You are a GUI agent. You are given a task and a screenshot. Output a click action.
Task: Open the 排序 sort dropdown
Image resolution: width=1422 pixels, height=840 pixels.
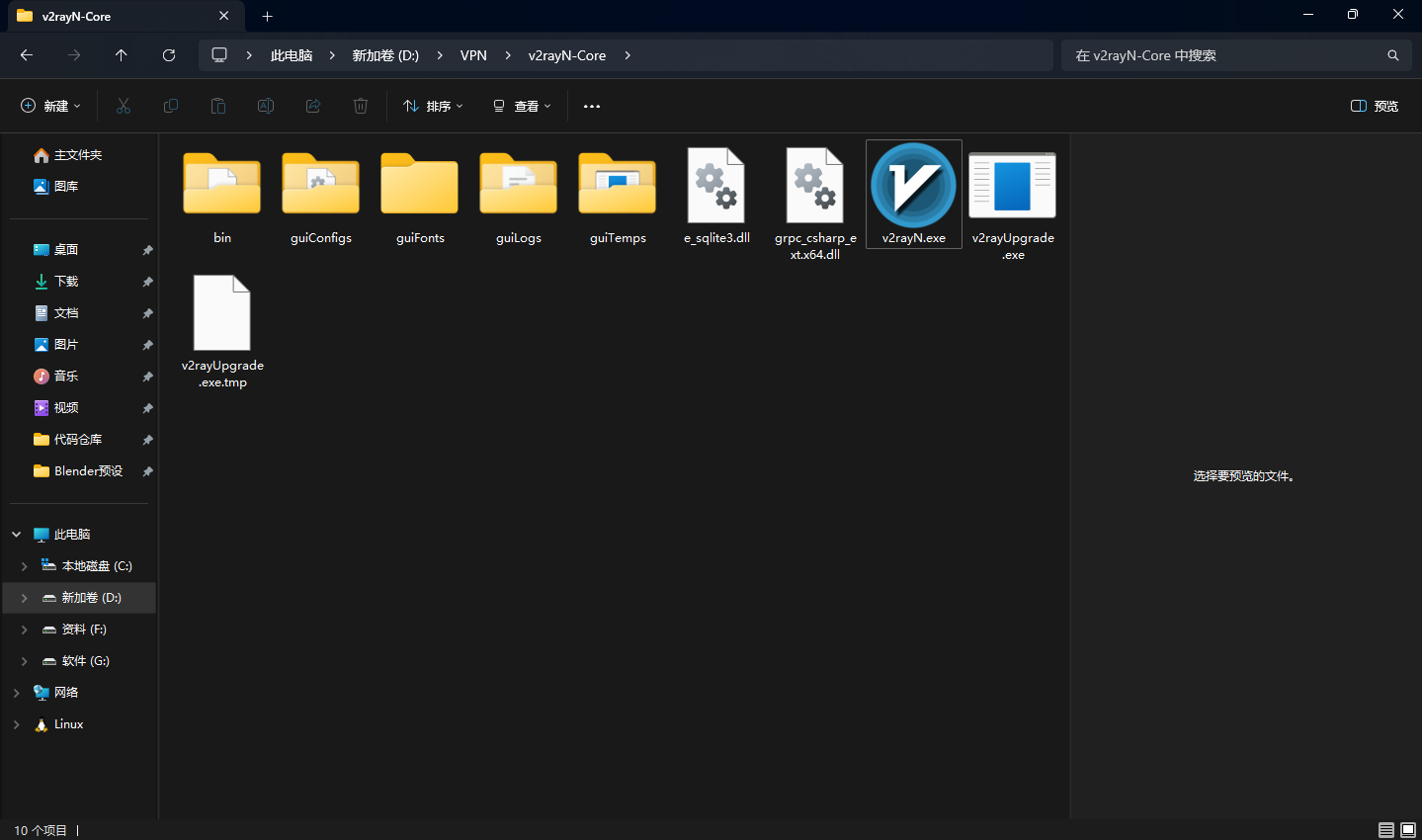click(x=433, y=106)
